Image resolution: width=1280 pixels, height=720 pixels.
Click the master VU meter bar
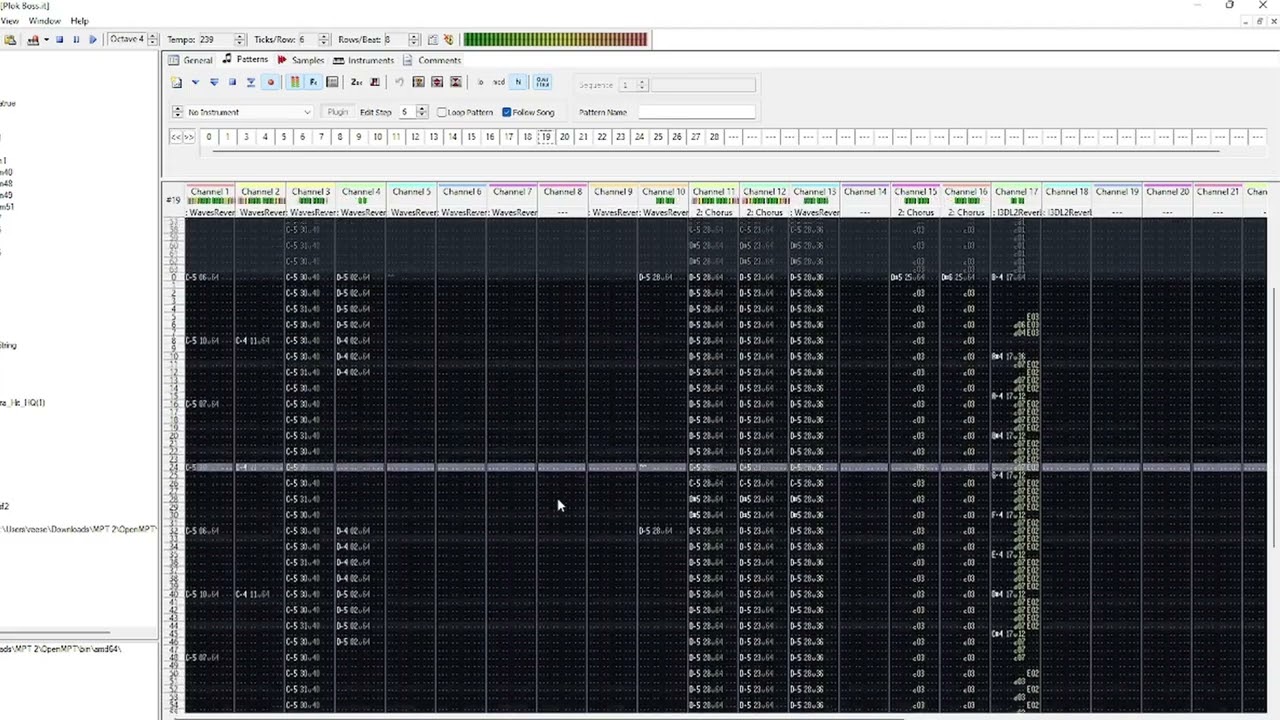click(555, 39)
